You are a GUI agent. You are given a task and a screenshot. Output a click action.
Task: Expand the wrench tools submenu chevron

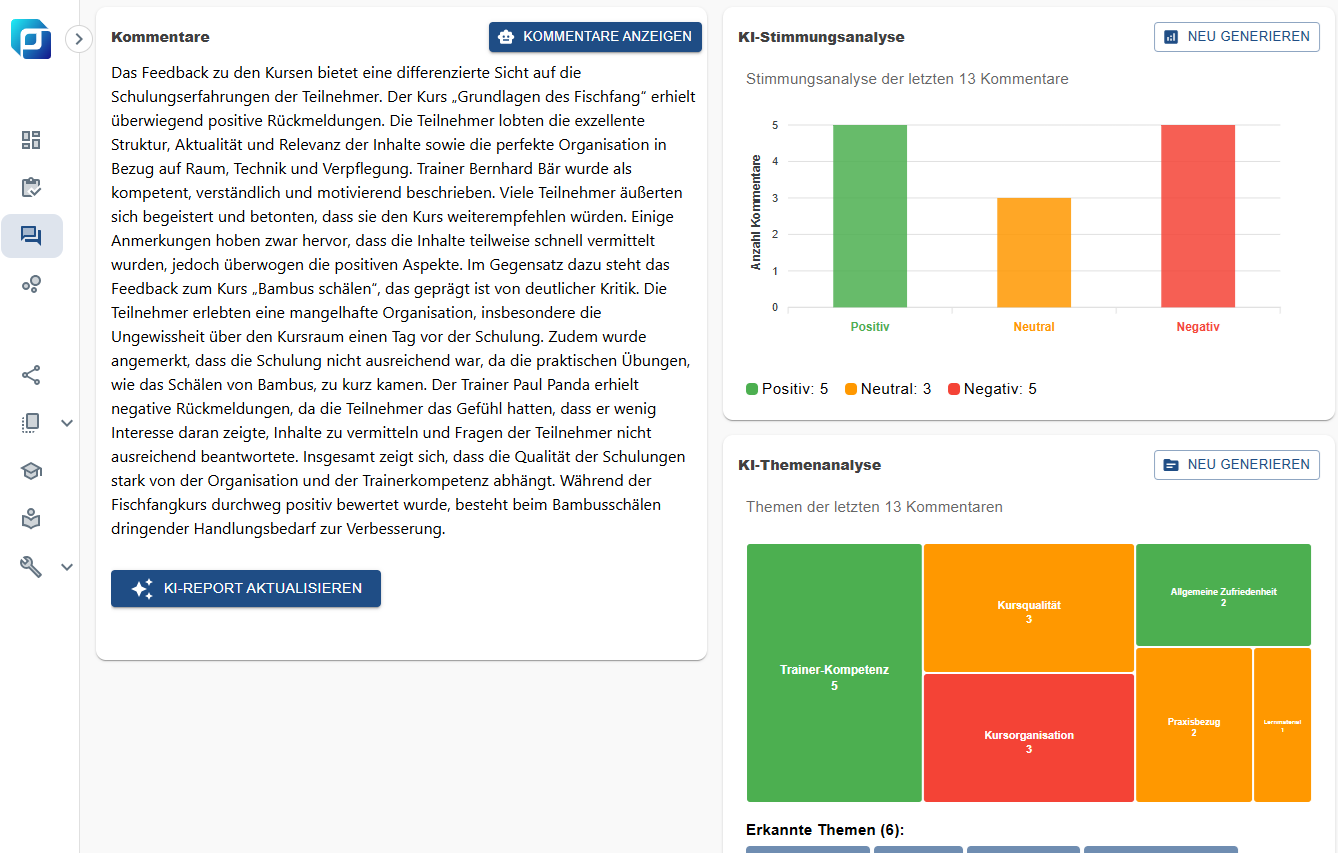tap(67, 567)
